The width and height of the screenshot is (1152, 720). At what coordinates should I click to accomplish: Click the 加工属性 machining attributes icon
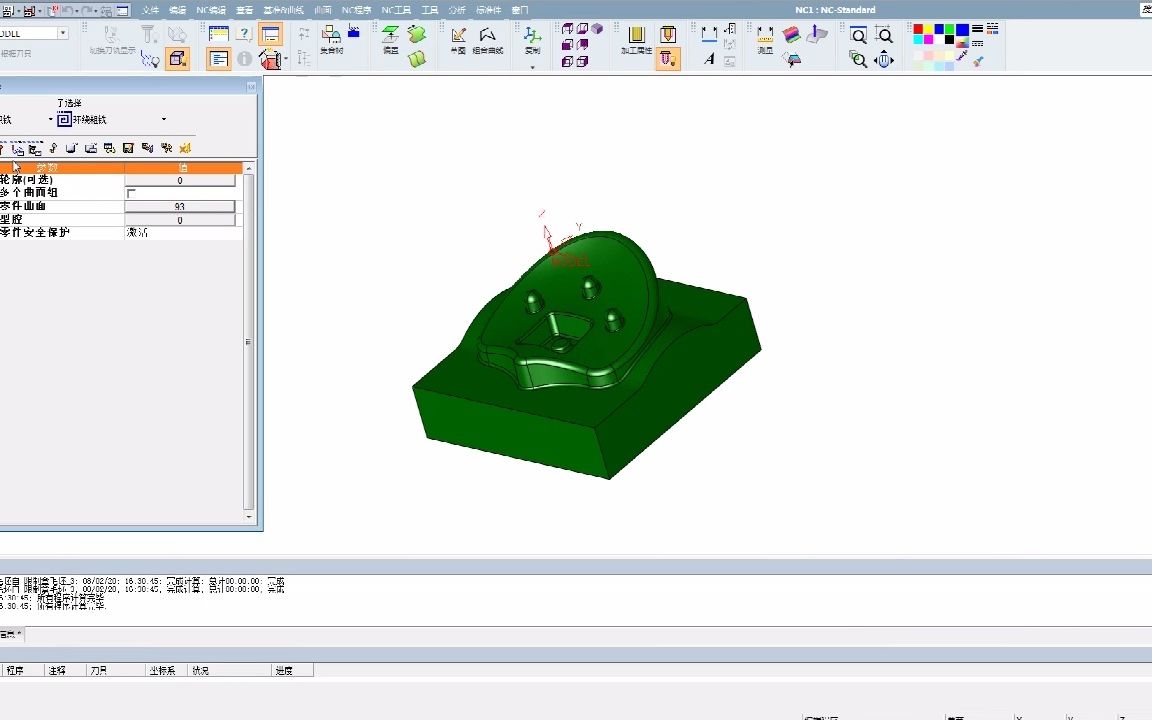tap(636, 38)
